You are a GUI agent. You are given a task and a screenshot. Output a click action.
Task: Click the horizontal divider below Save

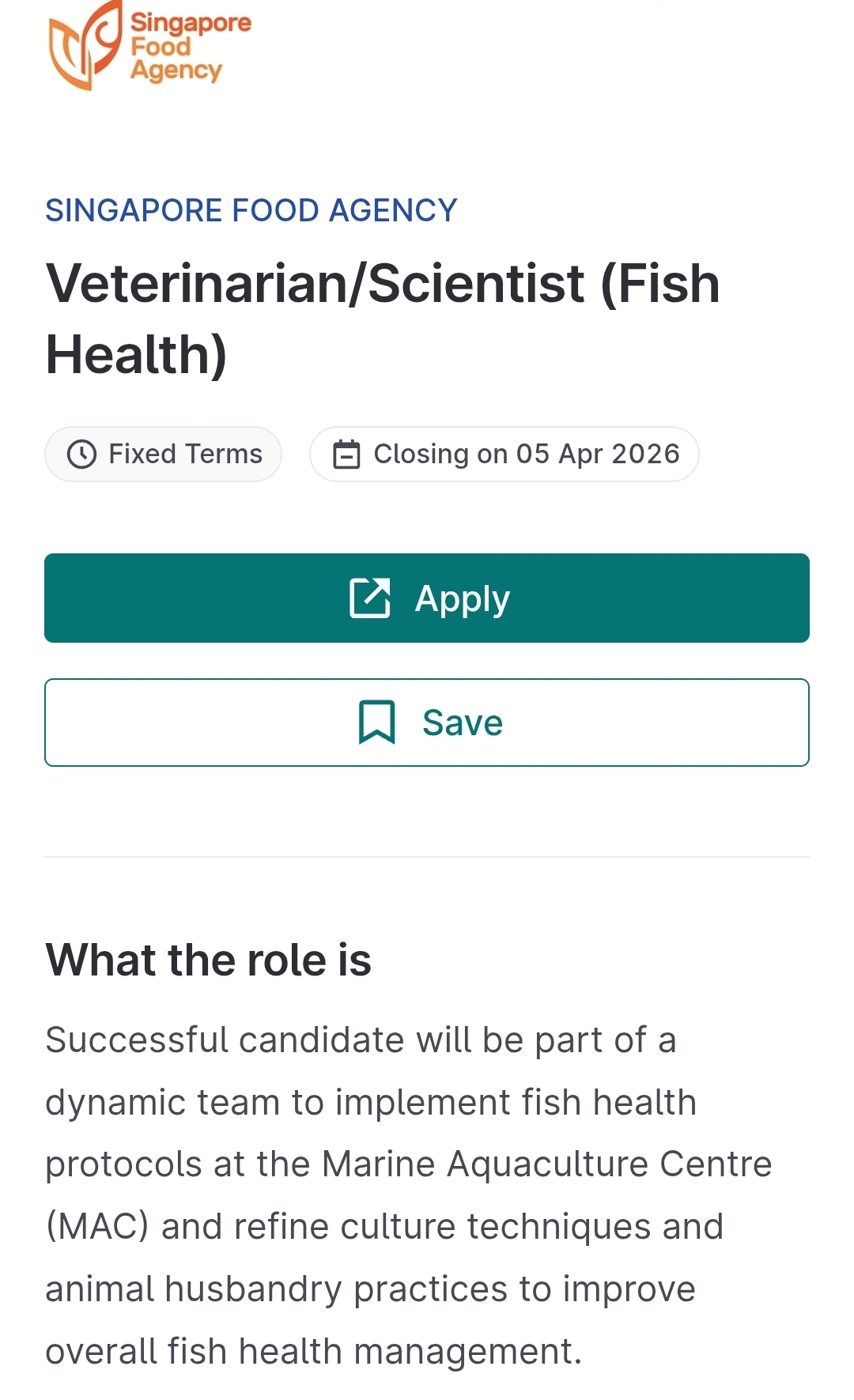point(427,856)
